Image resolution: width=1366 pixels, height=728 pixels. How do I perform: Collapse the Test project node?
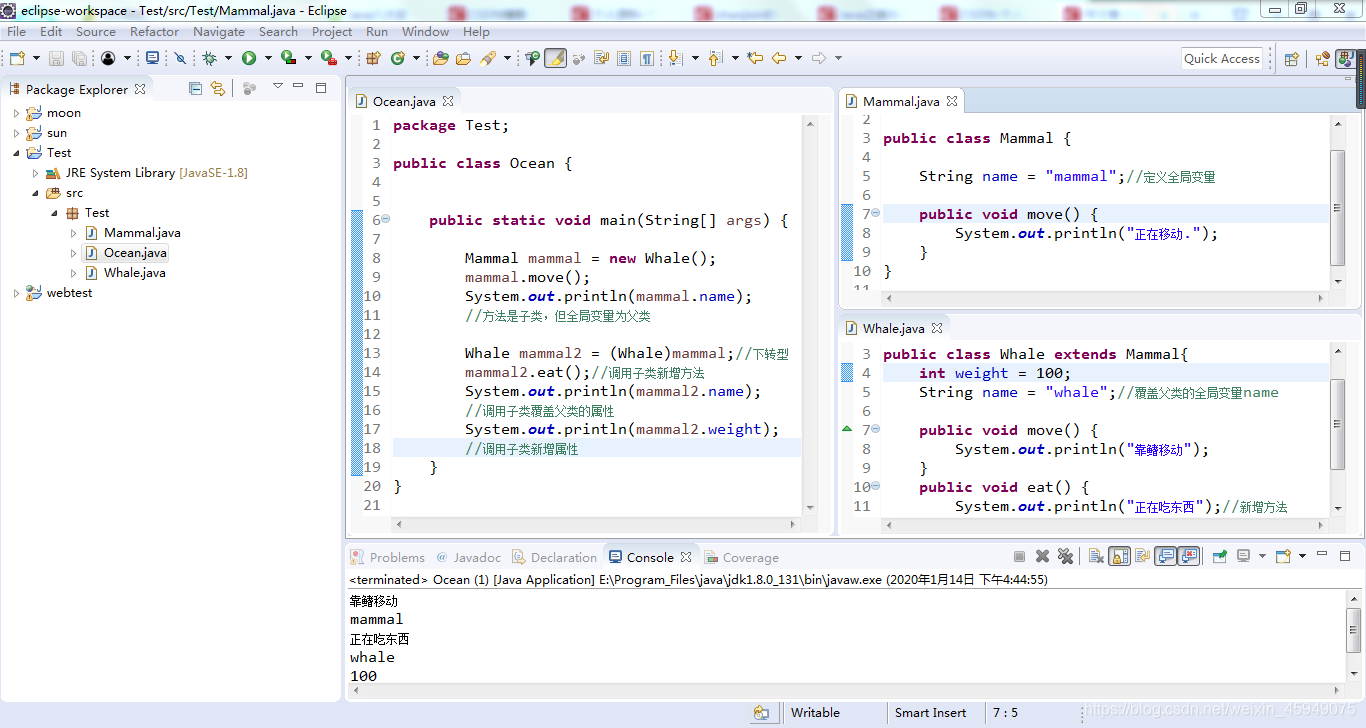16,153
